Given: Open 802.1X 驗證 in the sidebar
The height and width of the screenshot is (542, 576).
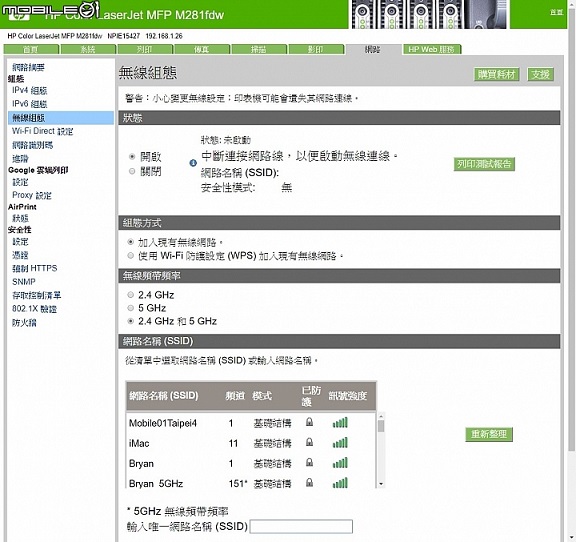Looking at the screenshot, I should (x=35, y=309).
